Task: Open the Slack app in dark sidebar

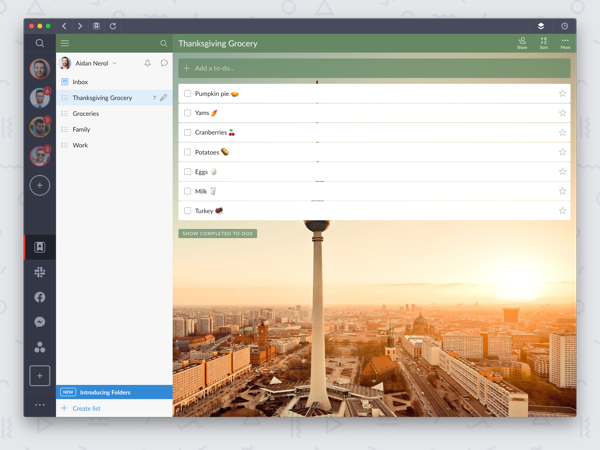Action: pyautogui.click(x=40, y=272)
